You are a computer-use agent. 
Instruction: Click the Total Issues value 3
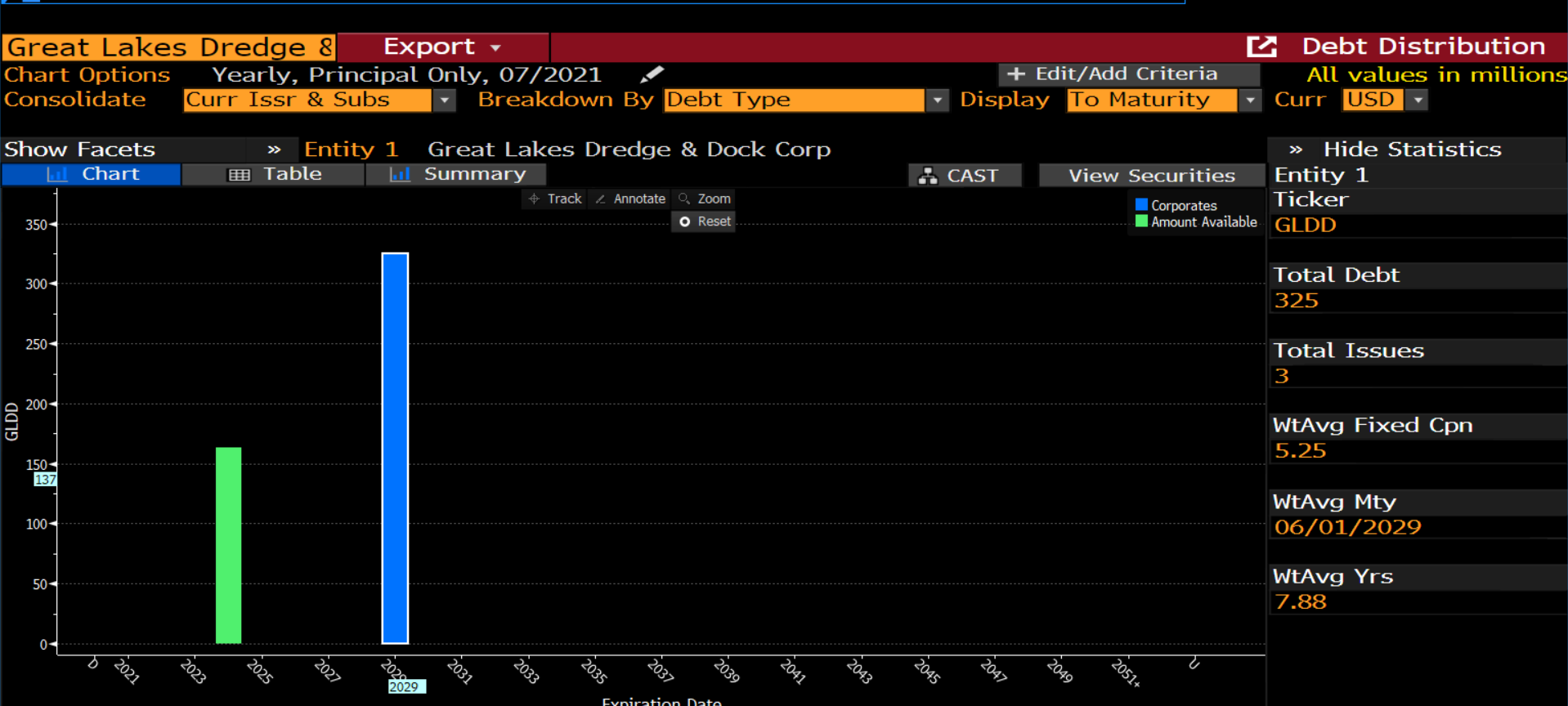(x=1282, y=376)
